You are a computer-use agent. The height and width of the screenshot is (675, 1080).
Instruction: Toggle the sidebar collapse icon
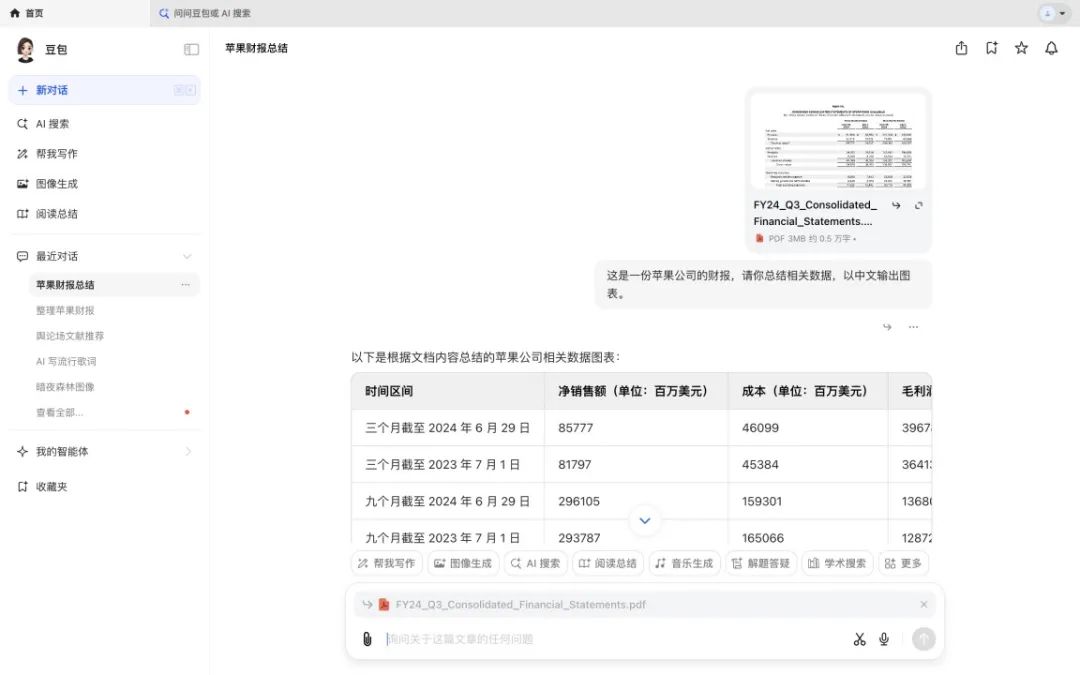click(191, 50)
